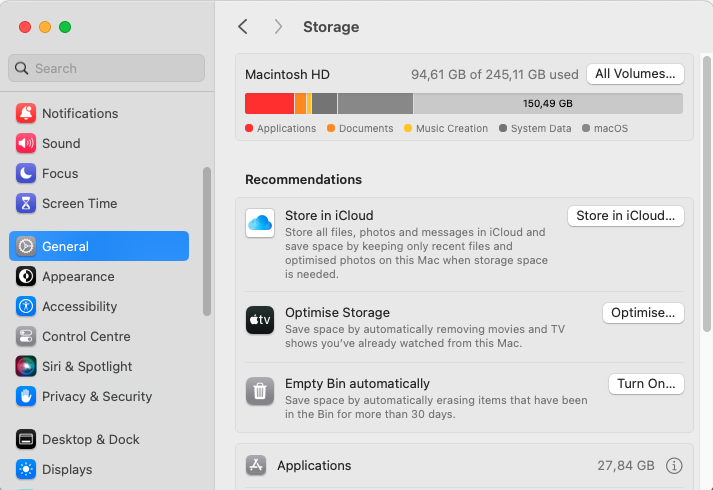
Task: Click the Notifications bell icon
Action: 26,113
